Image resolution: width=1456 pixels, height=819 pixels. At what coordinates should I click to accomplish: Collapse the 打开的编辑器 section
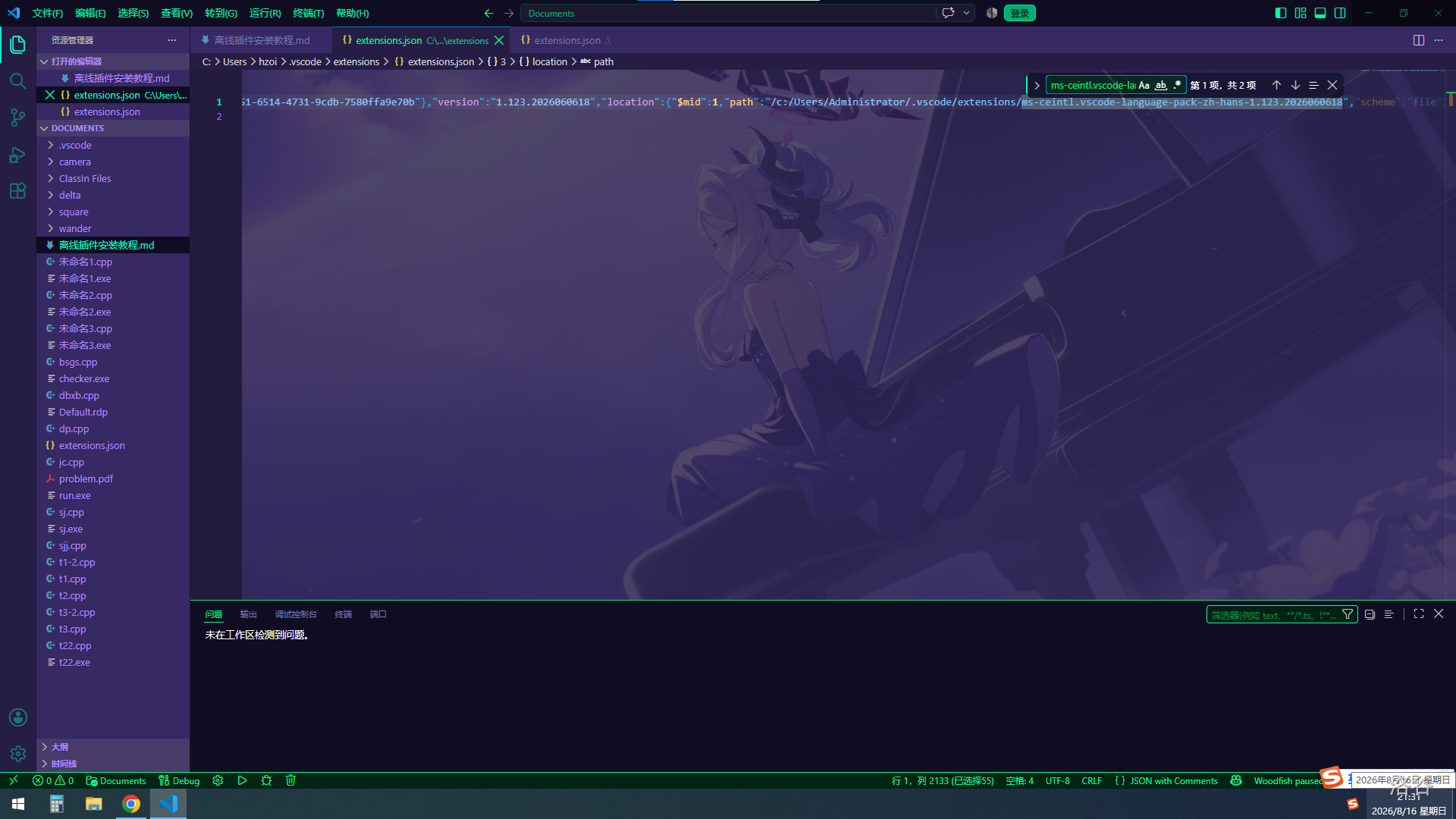(x=113, y=61)
